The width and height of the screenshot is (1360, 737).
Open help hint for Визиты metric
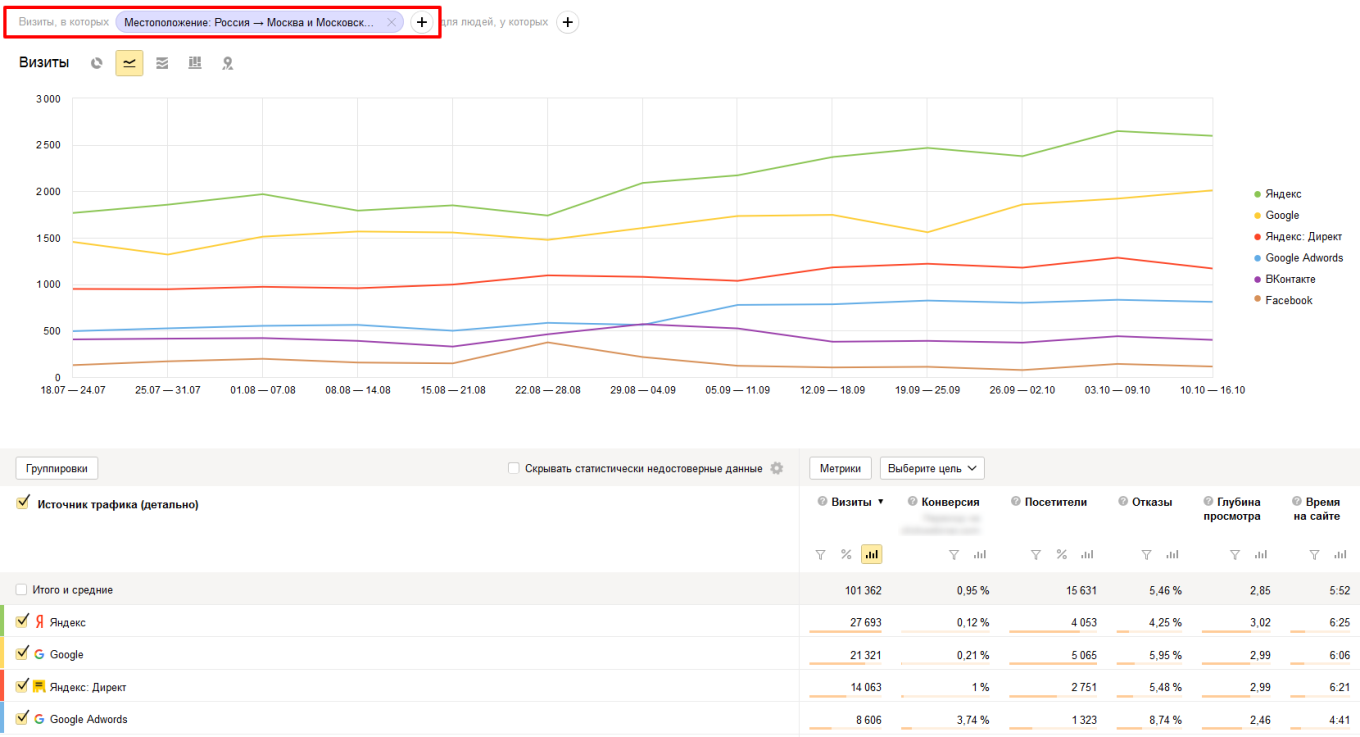pos(822,502)
